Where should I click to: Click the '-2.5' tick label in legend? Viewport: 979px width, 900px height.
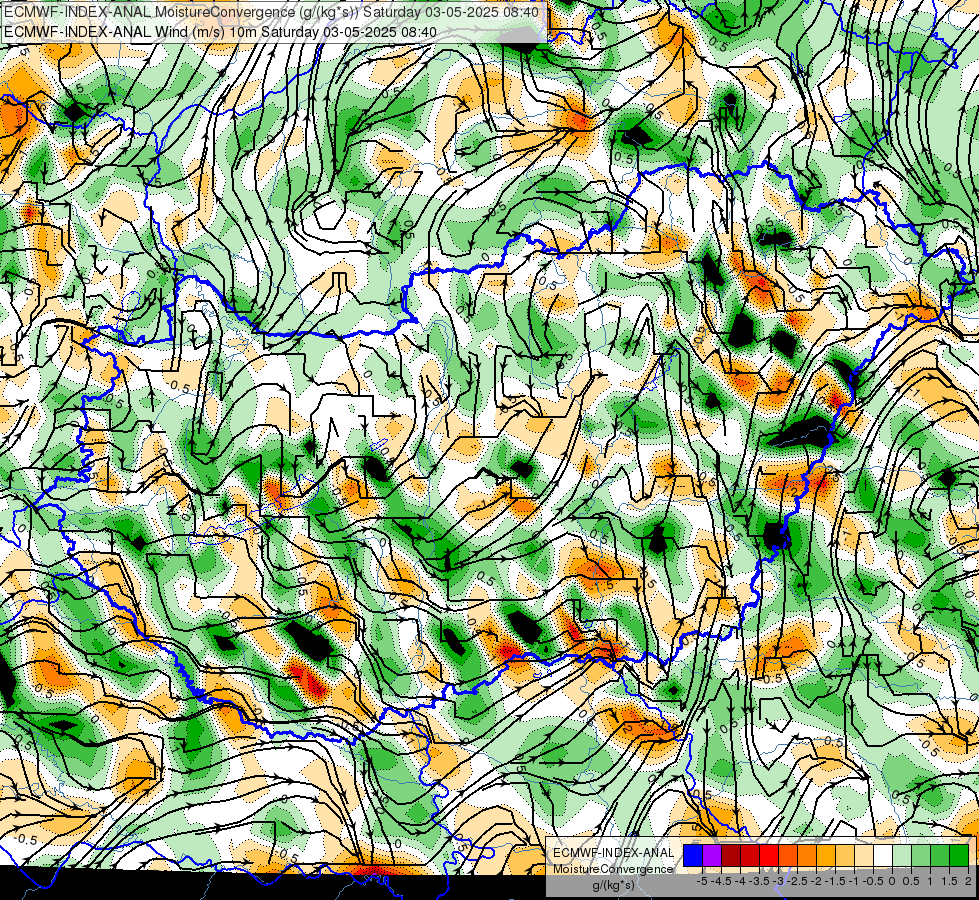point(797,881)
